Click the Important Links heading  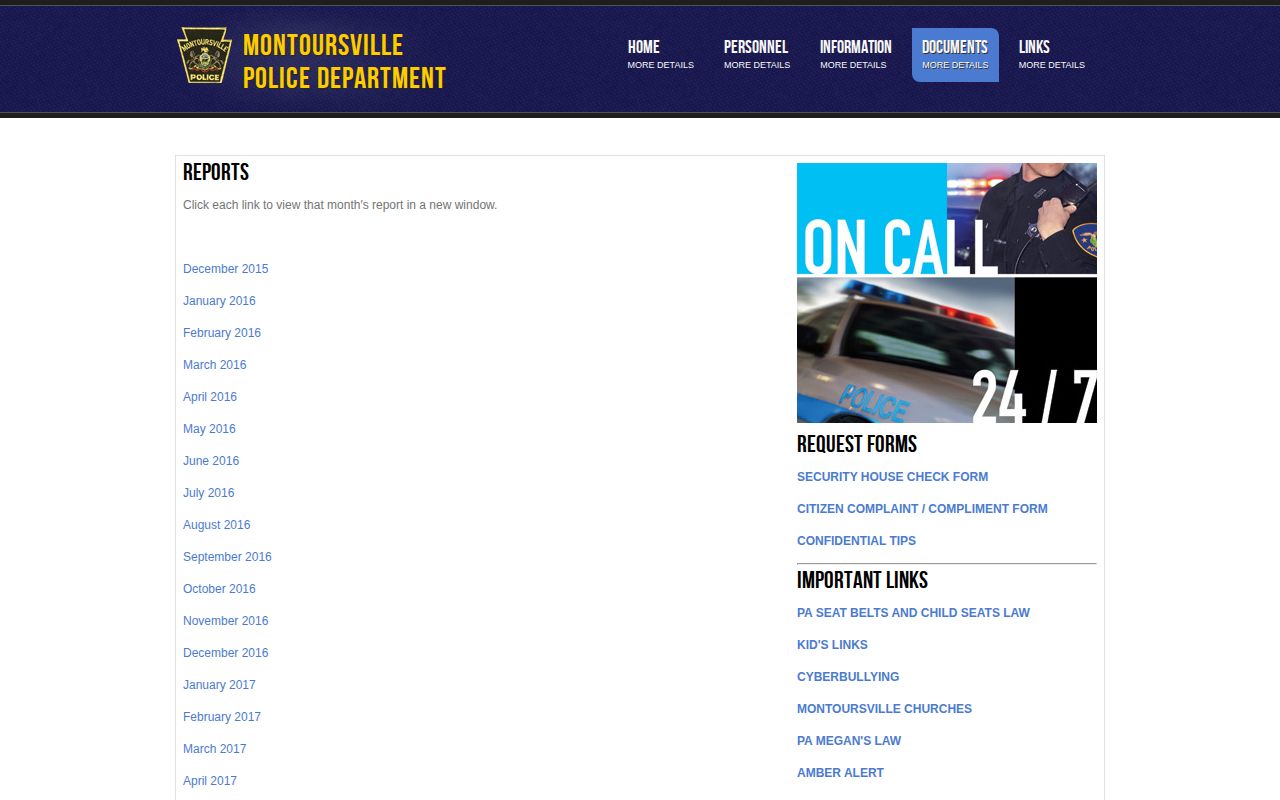pyautogui.click(x=862, y=580)
